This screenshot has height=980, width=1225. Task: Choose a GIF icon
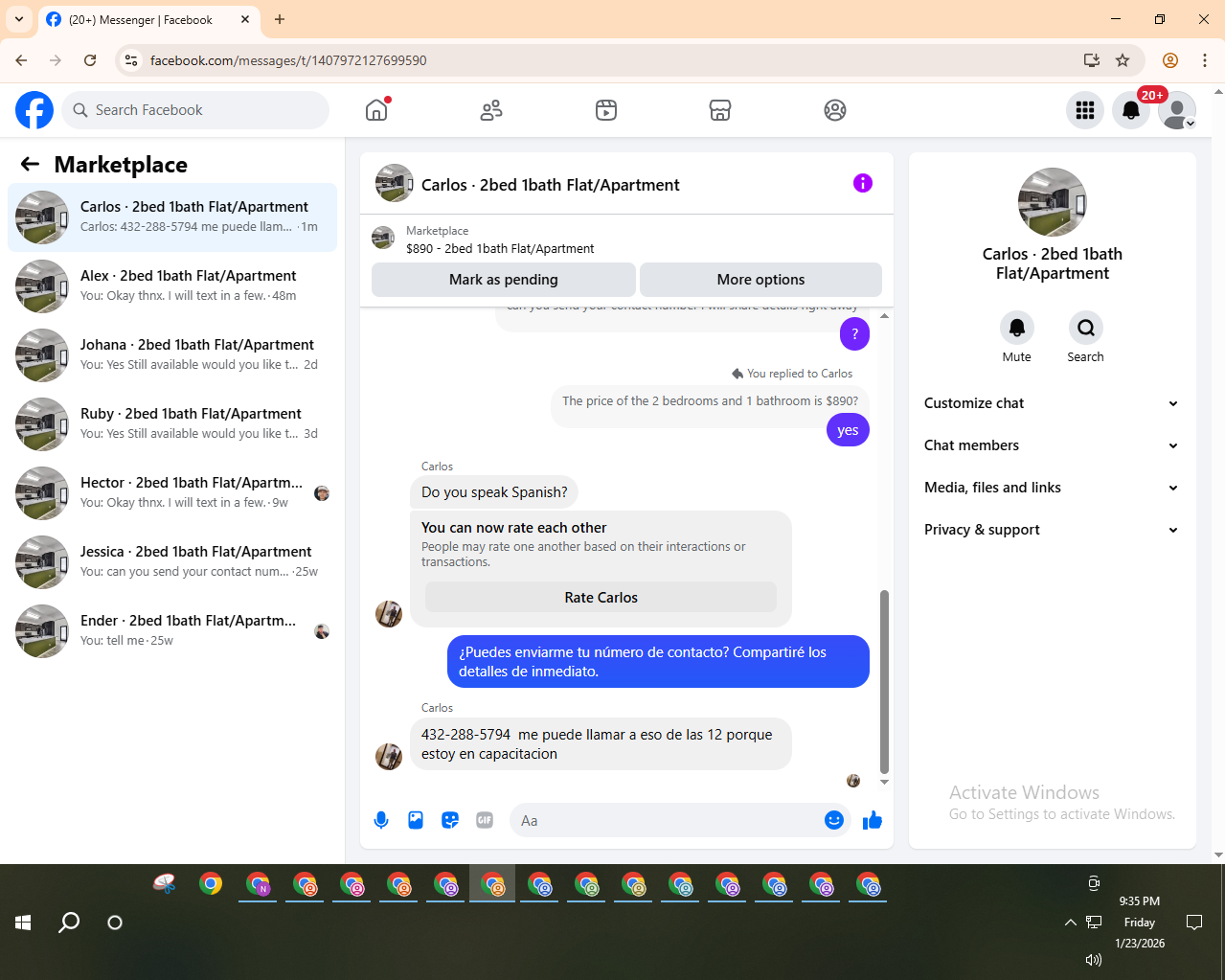point(485,820)
